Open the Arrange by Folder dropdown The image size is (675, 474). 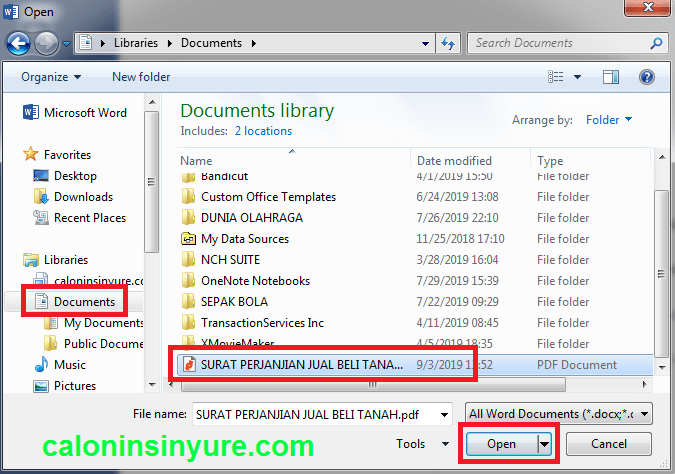tap(609, 120)
